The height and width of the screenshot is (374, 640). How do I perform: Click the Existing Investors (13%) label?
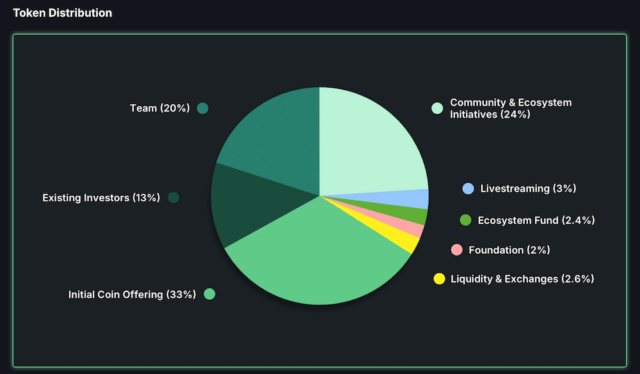point(101,198)
